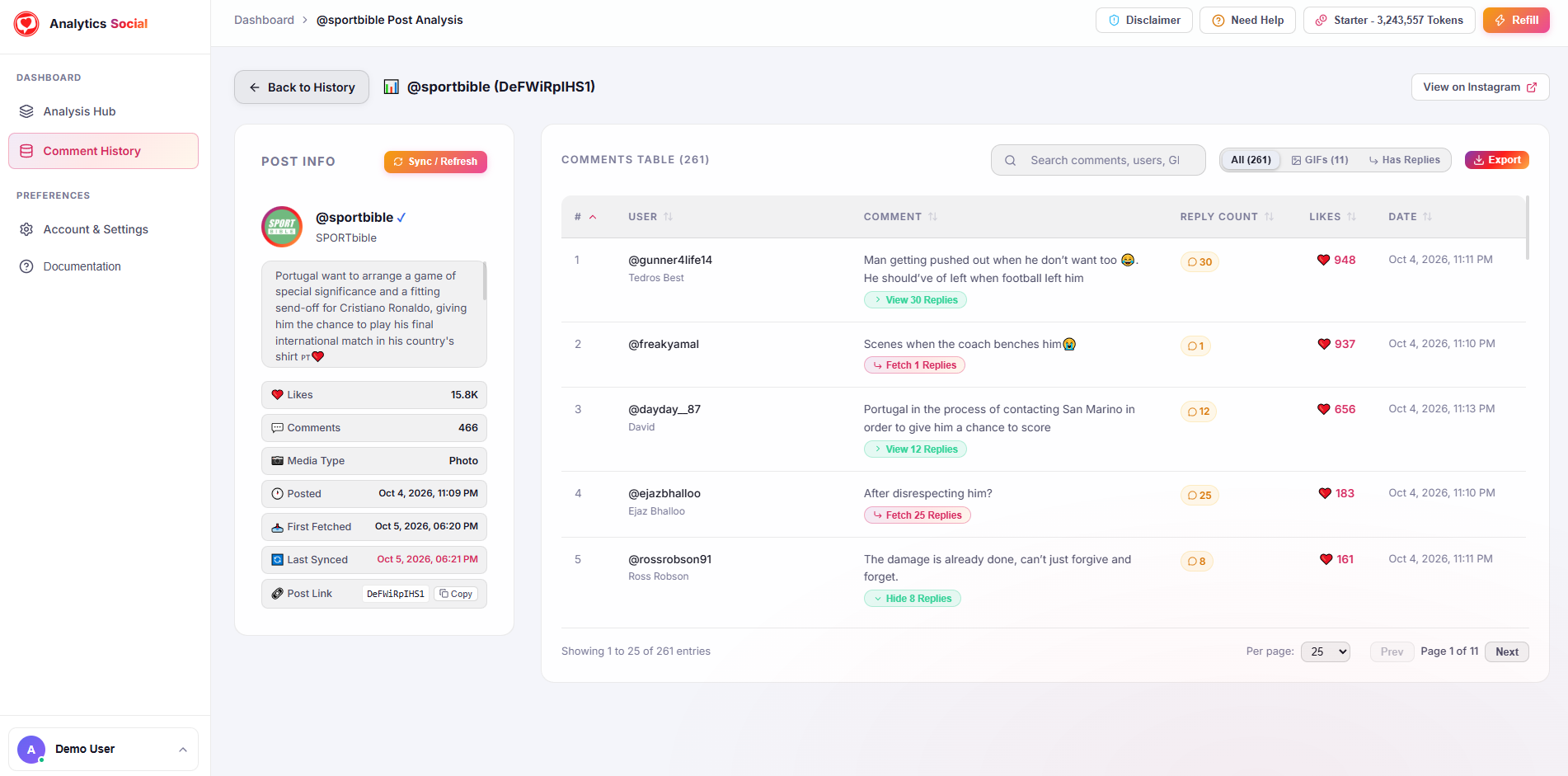Click the Analytics Social heart logo
Viewport: 1568px width, 776px height.
26,23
